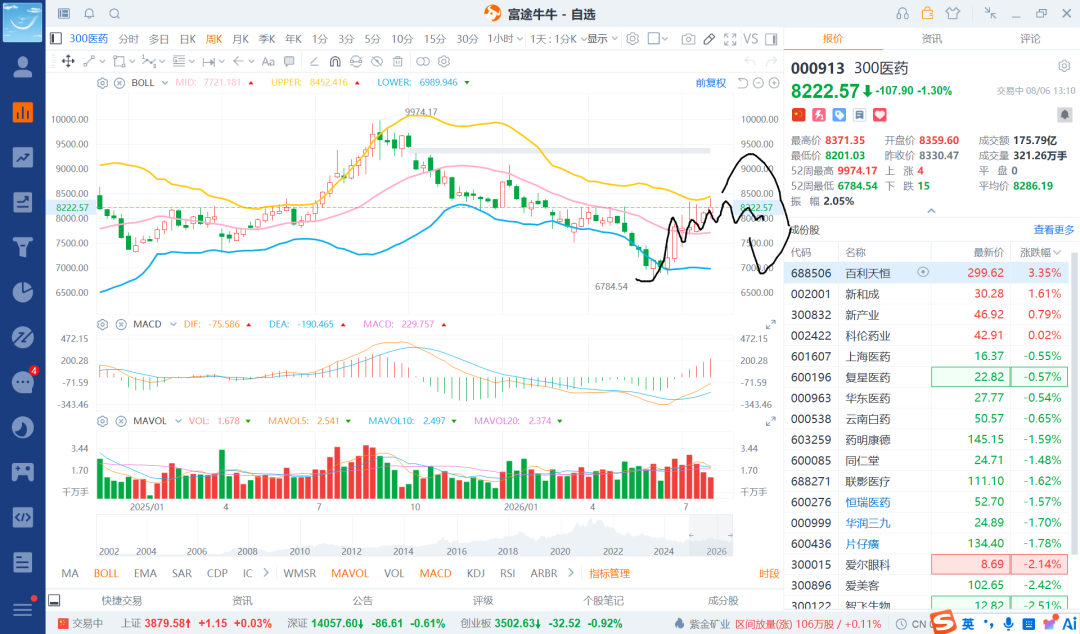Switch to the 月K chart tab
Screen dimensions: 1080x634
[x=240, y=39]
